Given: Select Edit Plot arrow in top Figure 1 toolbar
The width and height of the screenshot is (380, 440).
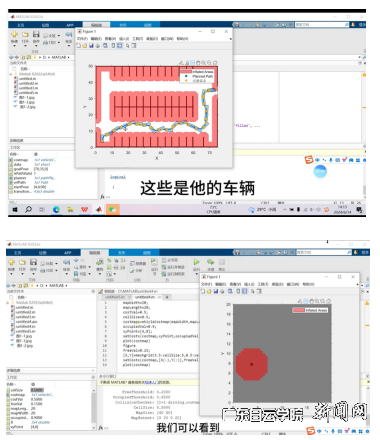Looking at the screenshot, I should pyautogui.click(x=127, y=46).
